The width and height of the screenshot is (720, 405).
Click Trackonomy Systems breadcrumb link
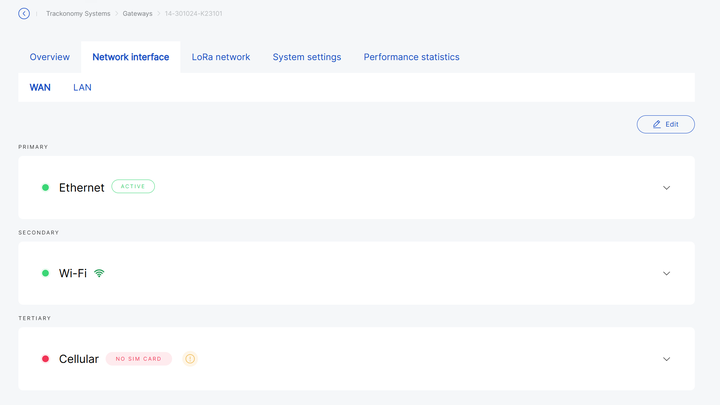pos(77,14)
